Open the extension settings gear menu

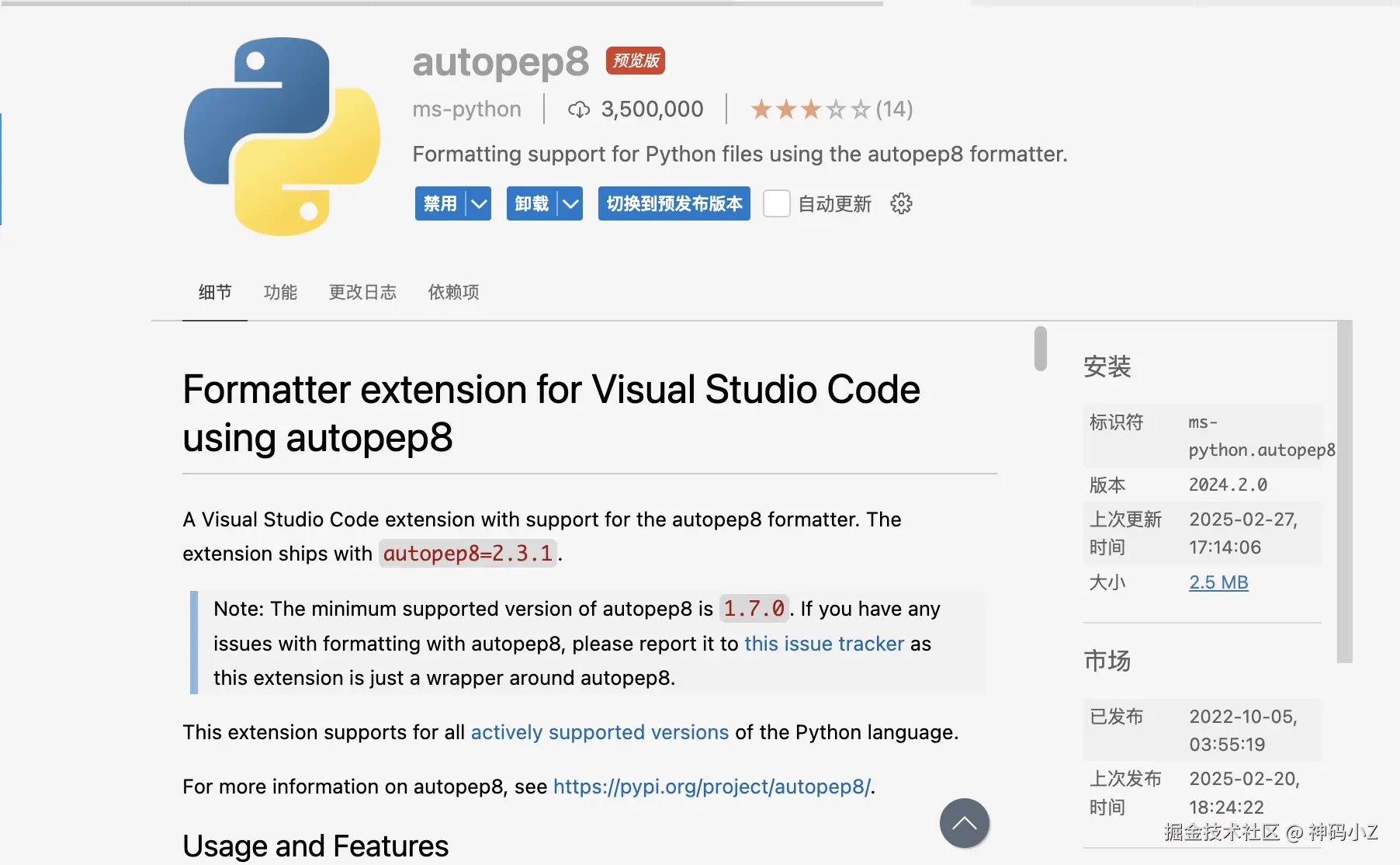(901, 204)
